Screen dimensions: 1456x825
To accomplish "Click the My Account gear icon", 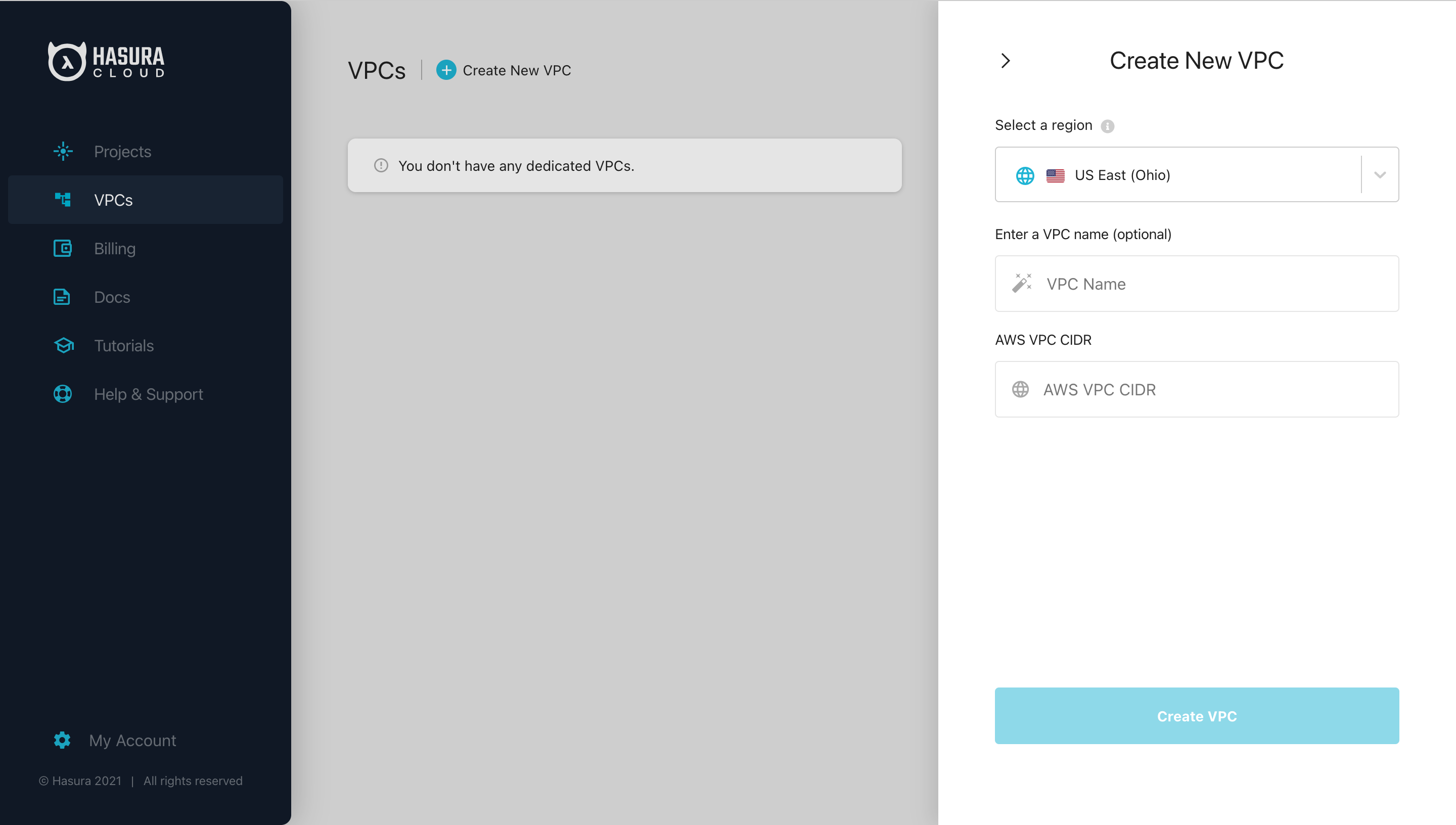I will (x=62, y=740).
